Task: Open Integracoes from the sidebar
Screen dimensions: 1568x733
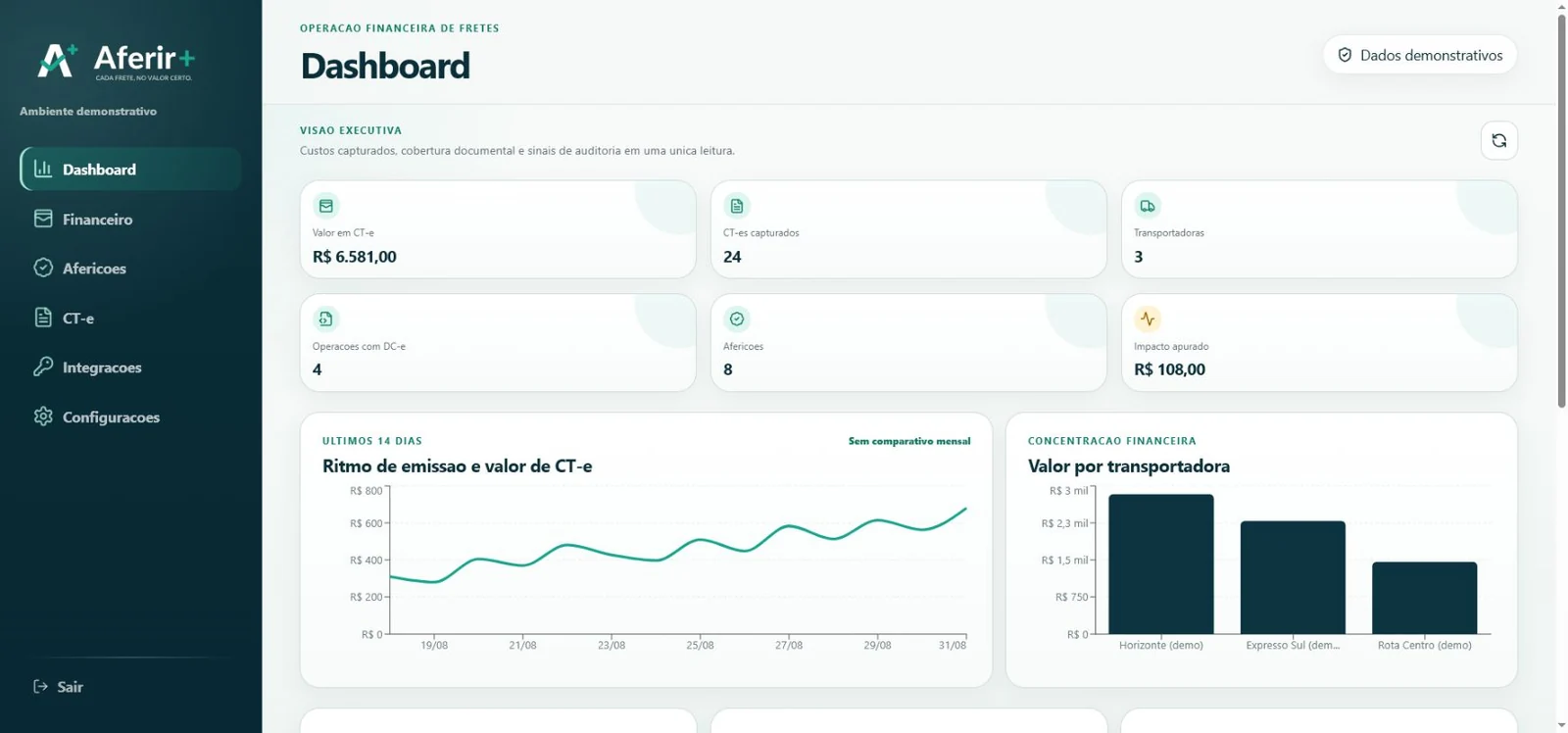Action: click(130, 366)
